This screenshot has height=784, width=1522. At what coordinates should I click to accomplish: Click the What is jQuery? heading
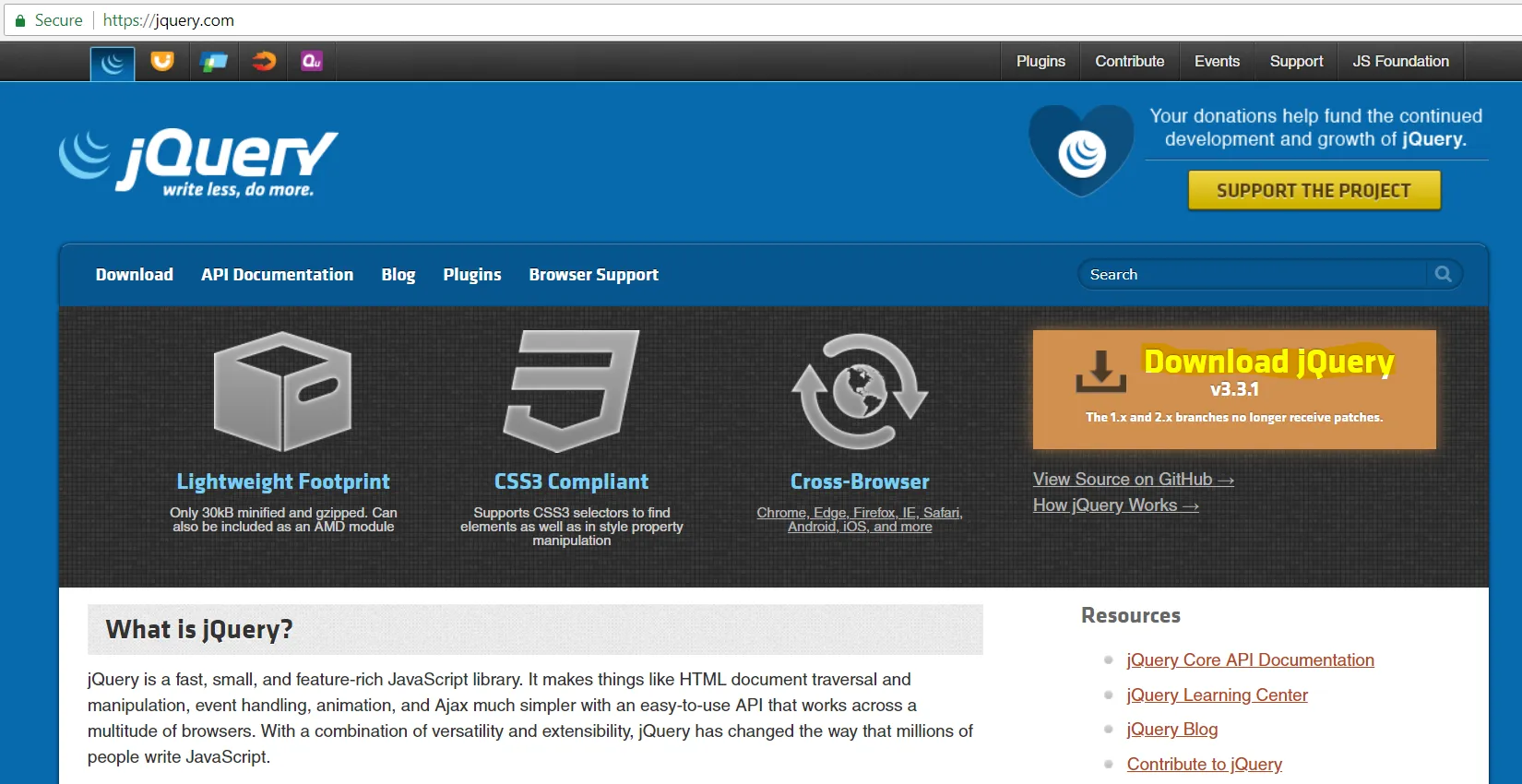(x=199, y=629)
